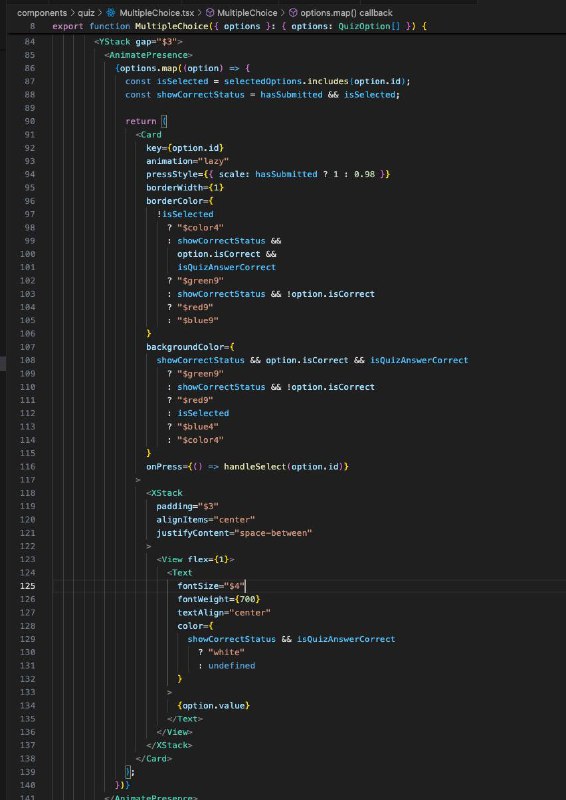
Task: Select MultipleChoice.tsx in the breadcrumb
Action: click(157, 13)
